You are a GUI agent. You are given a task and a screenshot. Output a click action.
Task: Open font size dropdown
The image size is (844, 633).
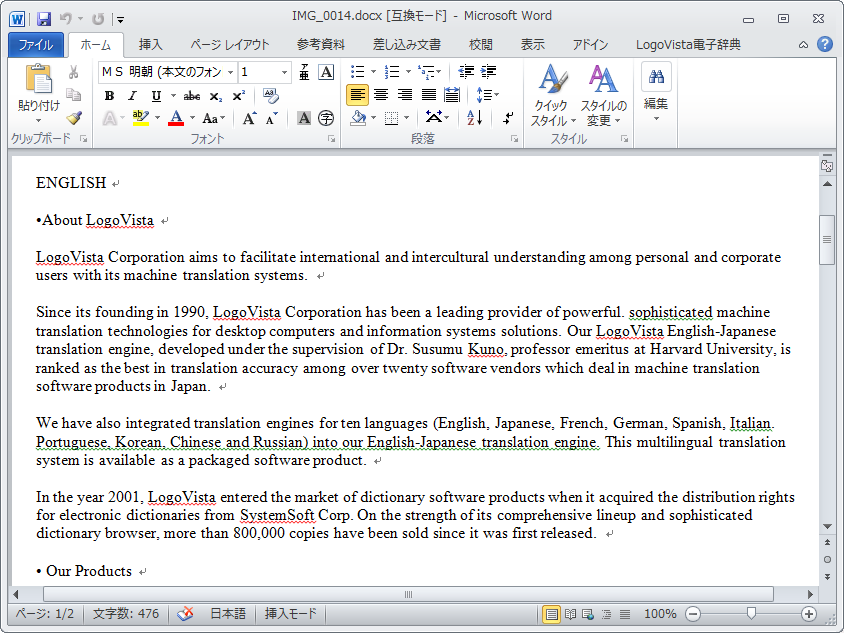tap(284, 72)
